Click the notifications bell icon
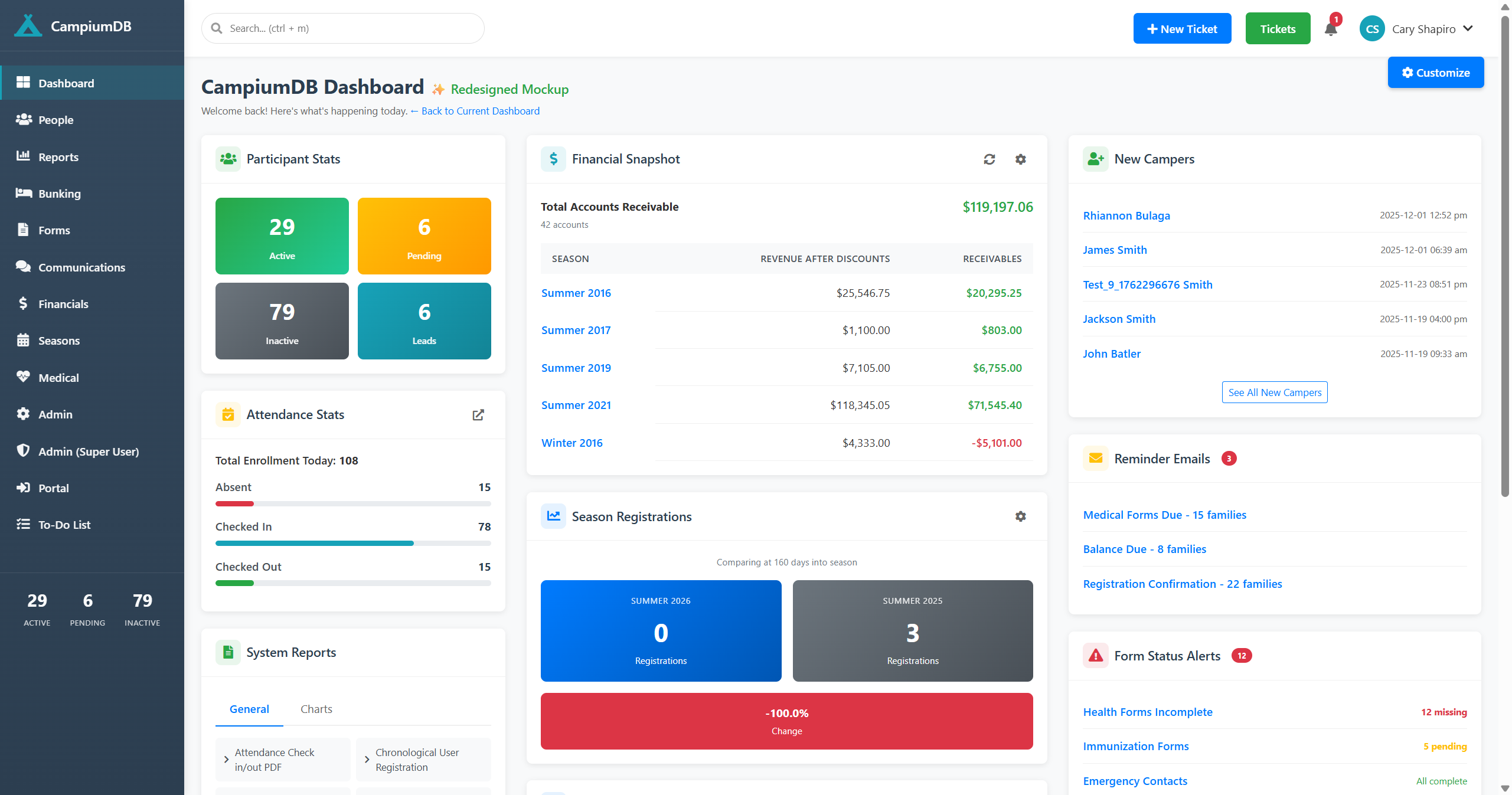1512x795 pixels. [x=1330, y=28]
